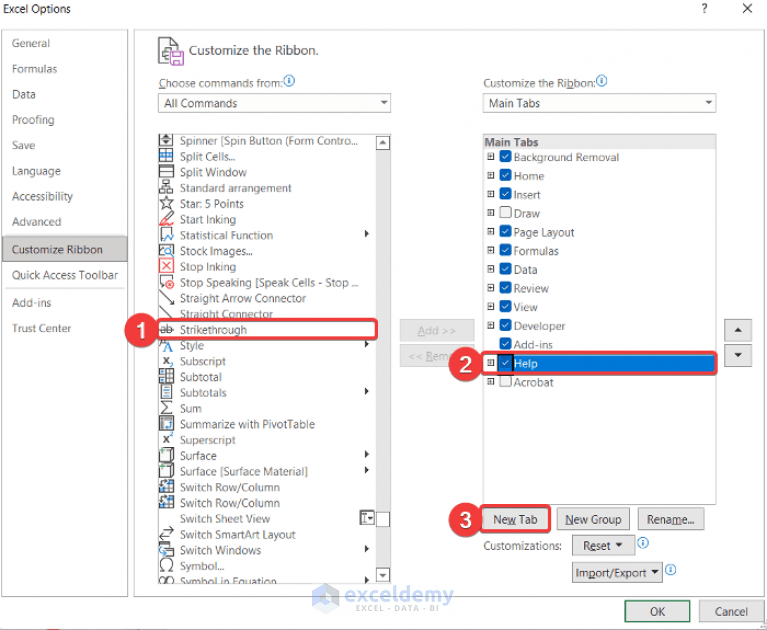Expand the View tab tree node
The height and width of the screenshot is (630, 767).
[491, 306]
